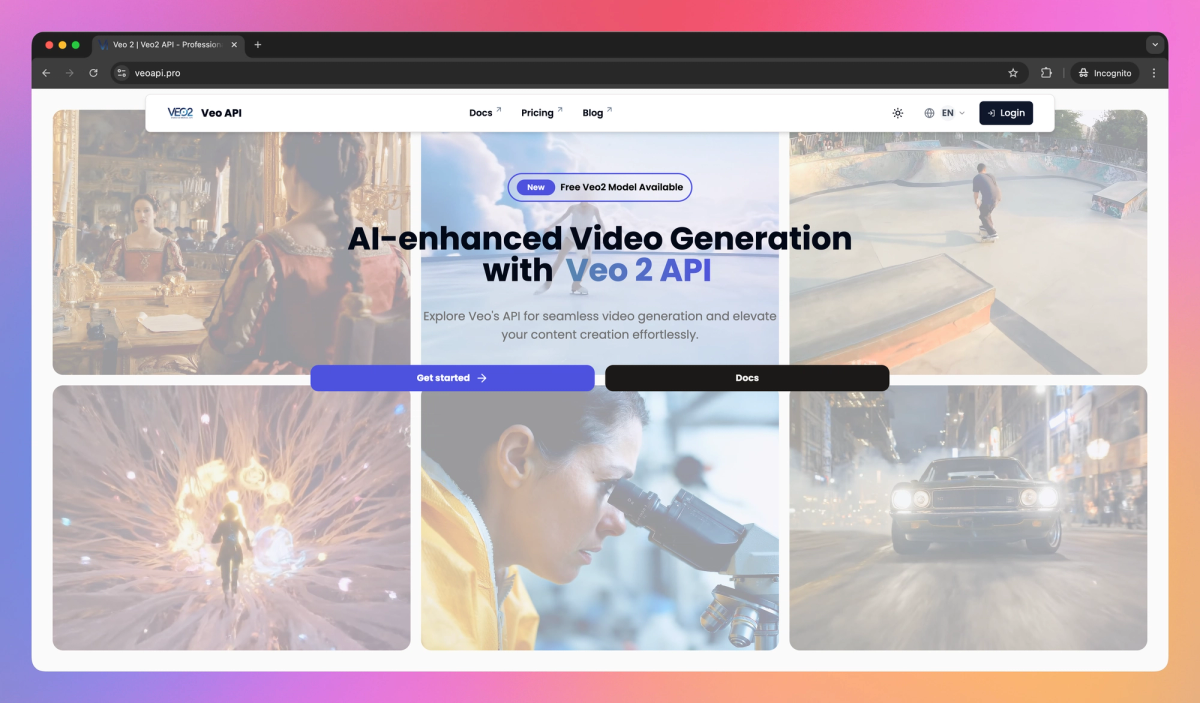Click the skateboarder skatepark video thumbnail
Viewport: 1200px width, 703px height.
pyautogui.click(x=968, y=242)
